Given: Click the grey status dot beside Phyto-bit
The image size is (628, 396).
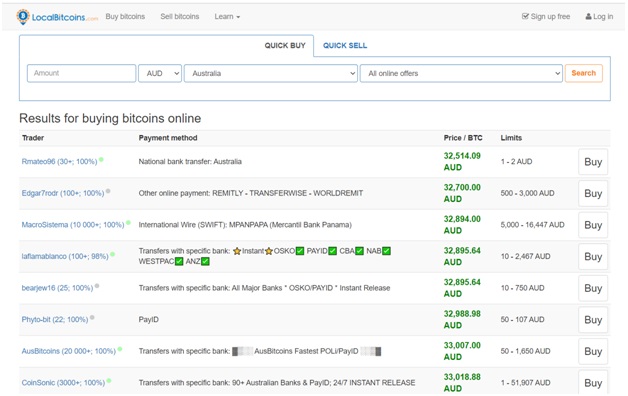Looking at the screenshot, I should pyautogui.click(x=92, y=318).
